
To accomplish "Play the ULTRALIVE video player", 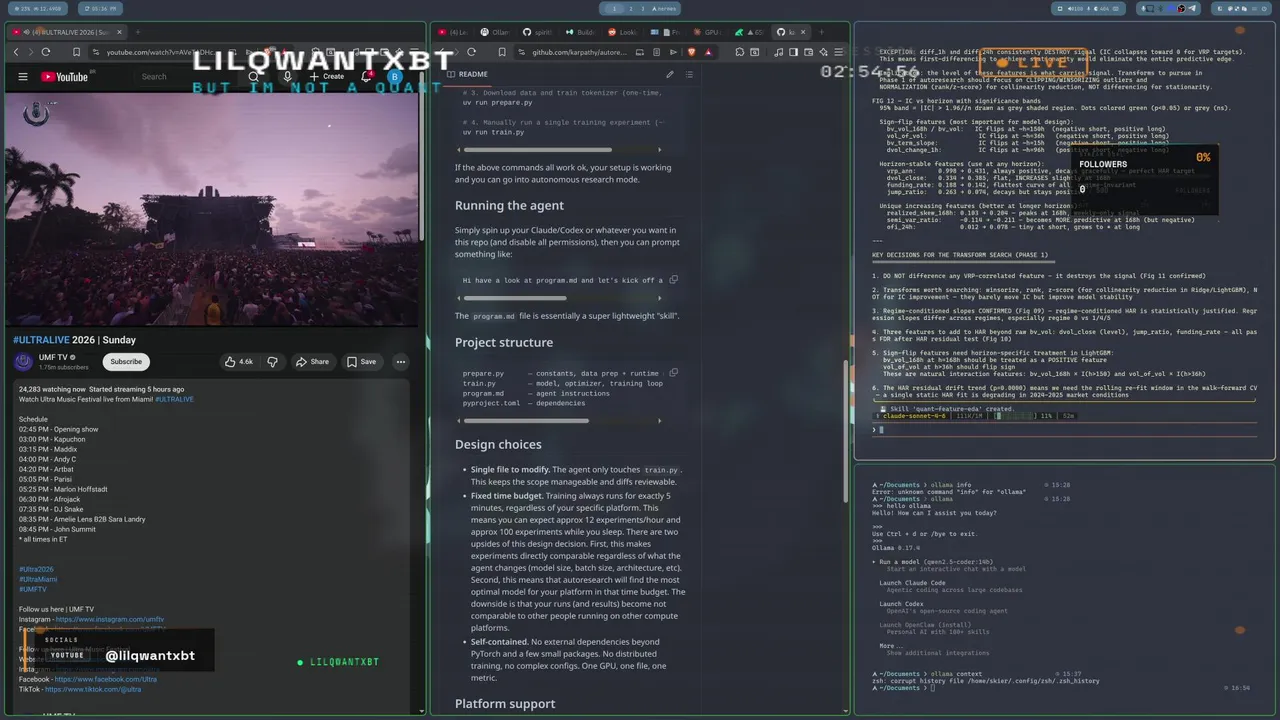I will [x=213, y=210].
